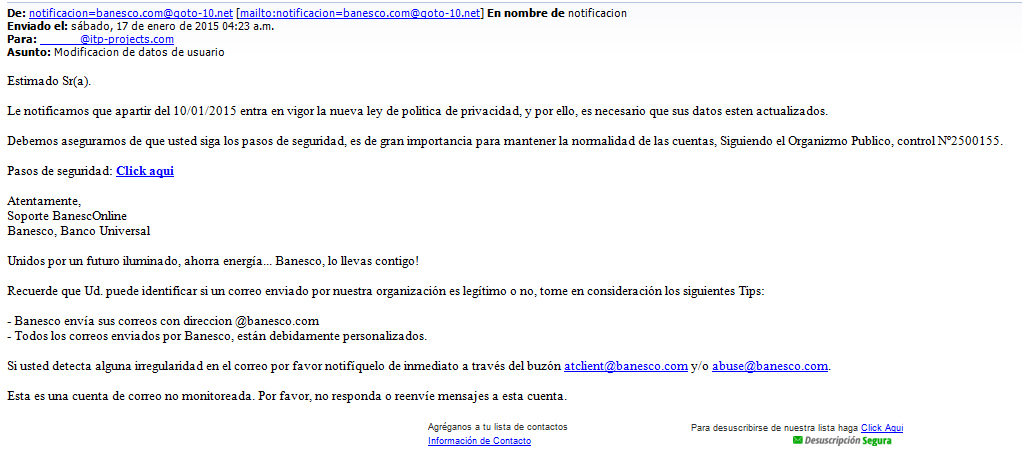
Task: Click the 'Desuscripción Segura' label
Action: (847, 441)
